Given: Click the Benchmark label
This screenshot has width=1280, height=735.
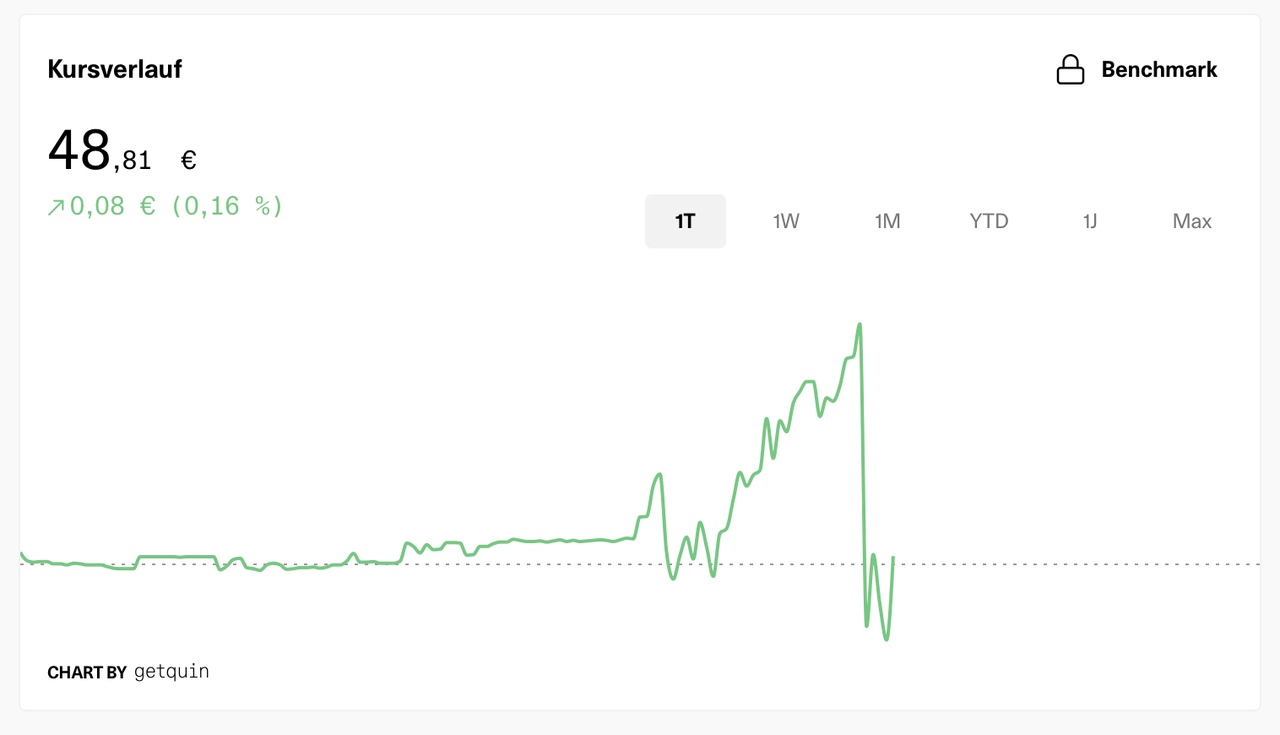Looking at the screenshot, I should pos(1159,70).
